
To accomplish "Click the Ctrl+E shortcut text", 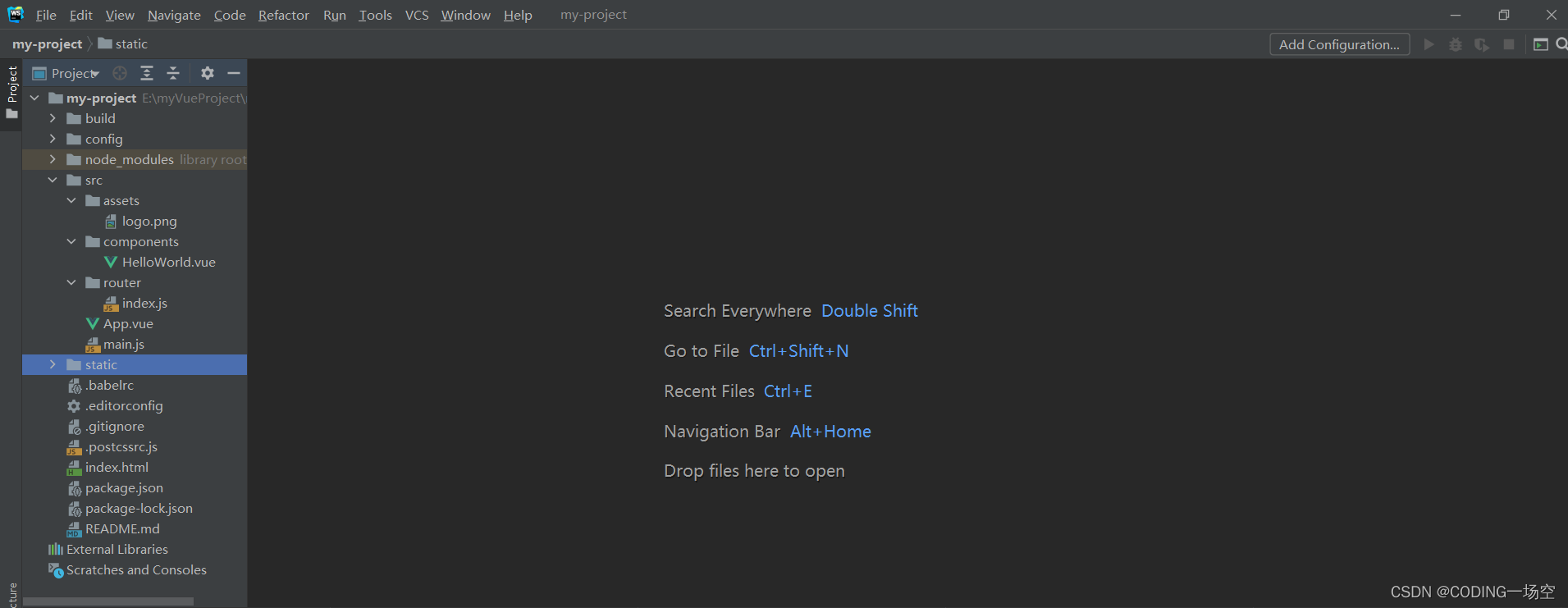I will click(788, 391).
